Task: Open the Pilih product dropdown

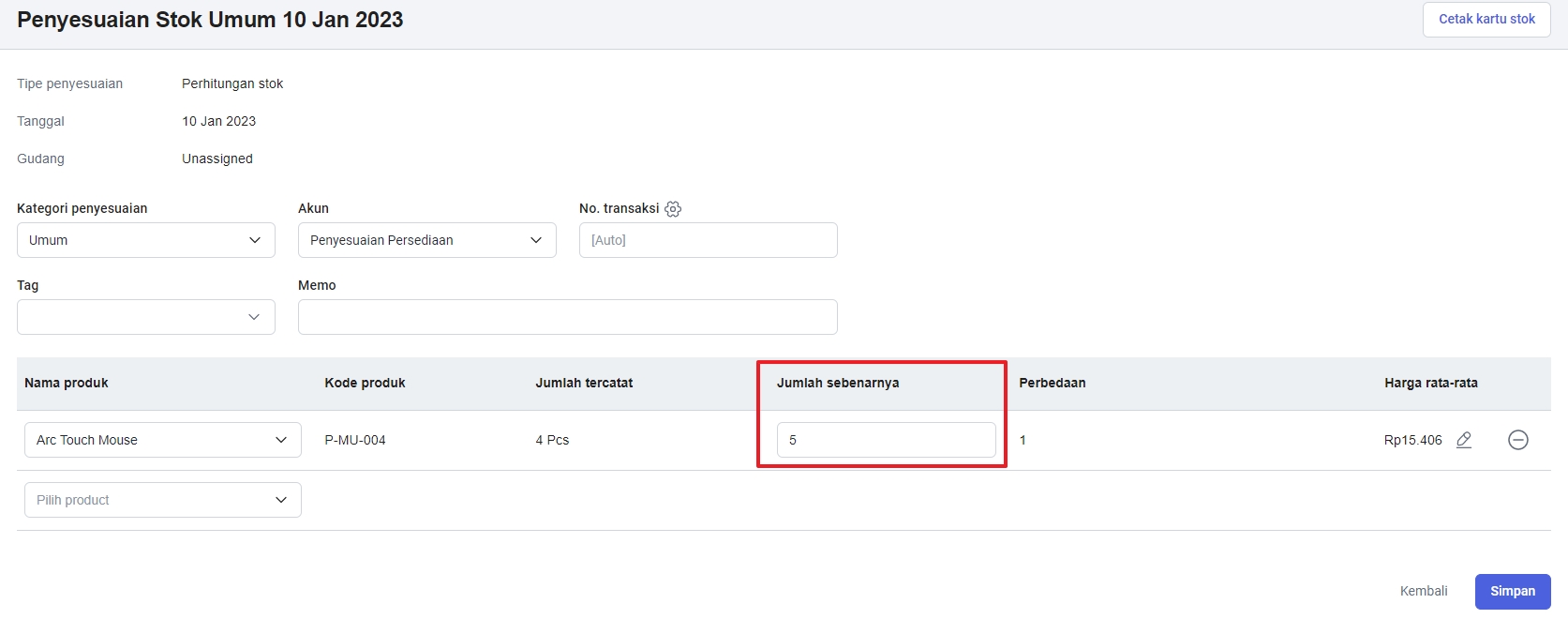Action: pos(162,500)
